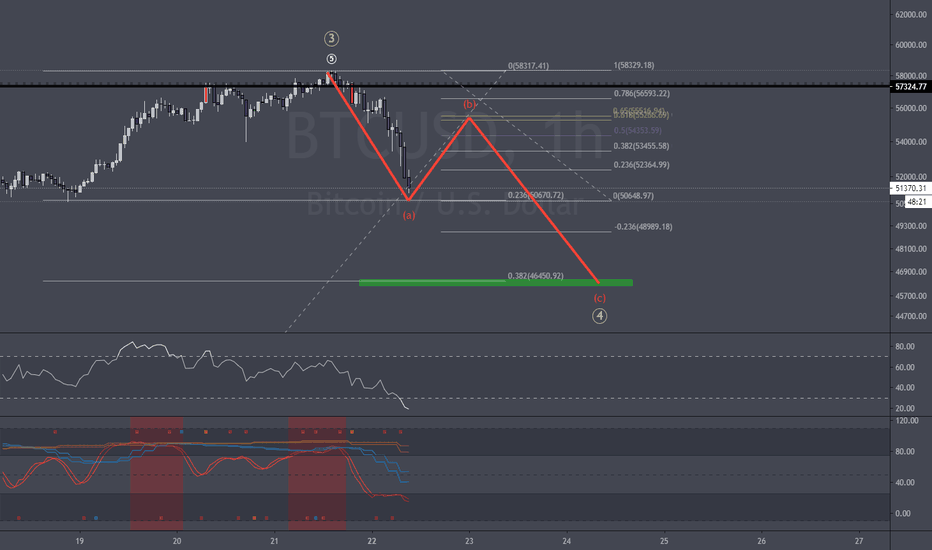Select the 60000.00 price scale value
The height and width of the screenshot is (550, 932).
tap(911, 45)
